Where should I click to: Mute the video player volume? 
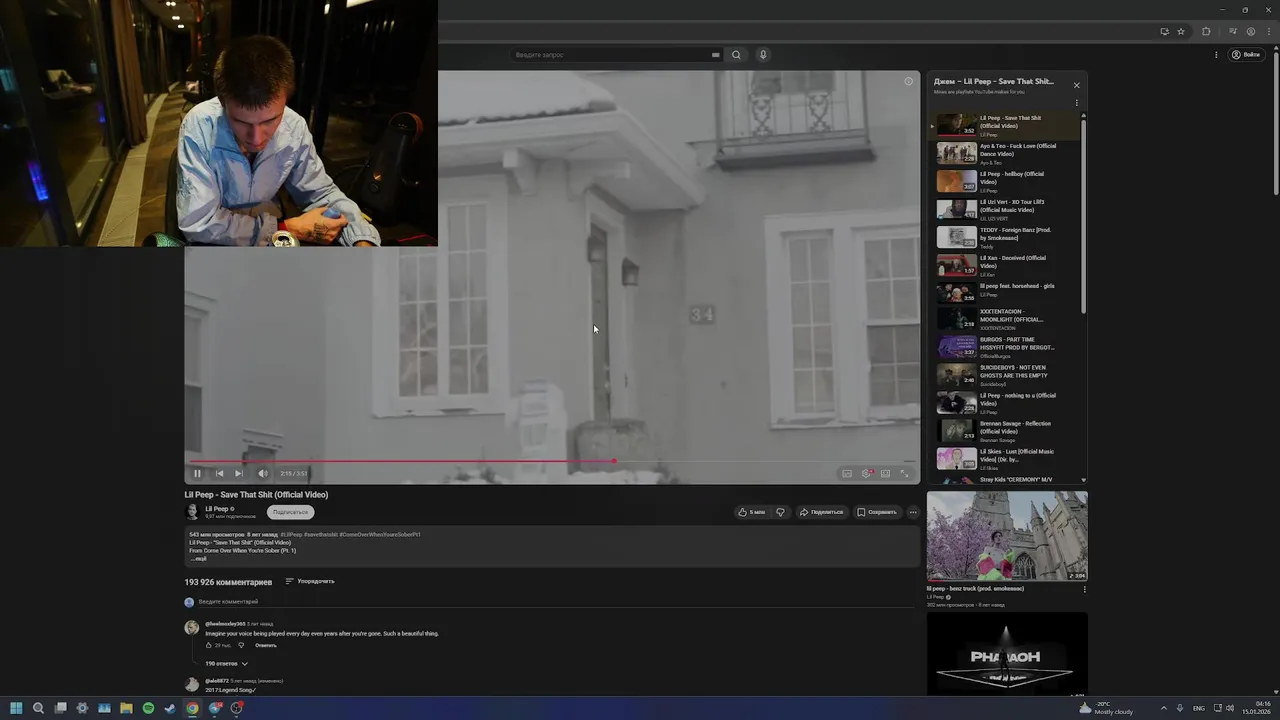tap(262, 473)
